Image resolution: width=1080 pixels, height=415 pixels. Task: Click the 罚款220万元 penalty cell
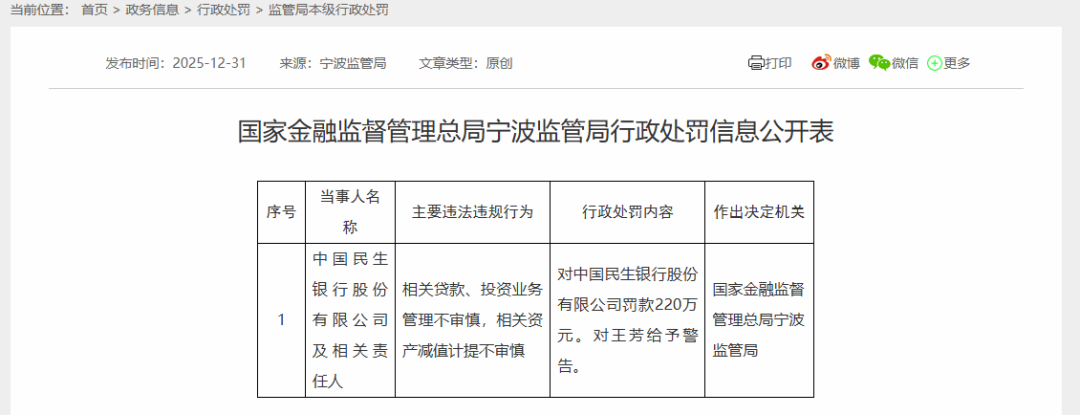627,320
